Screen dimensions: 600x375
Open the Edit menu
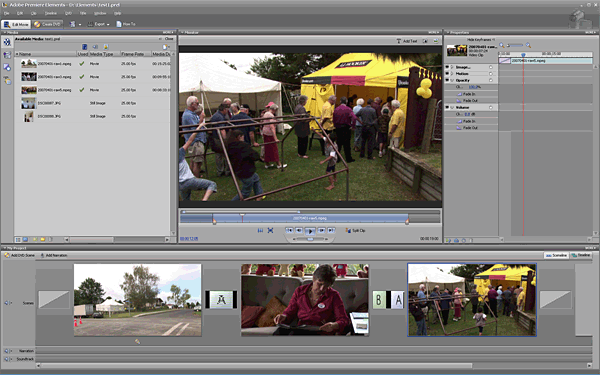(20, 13)
